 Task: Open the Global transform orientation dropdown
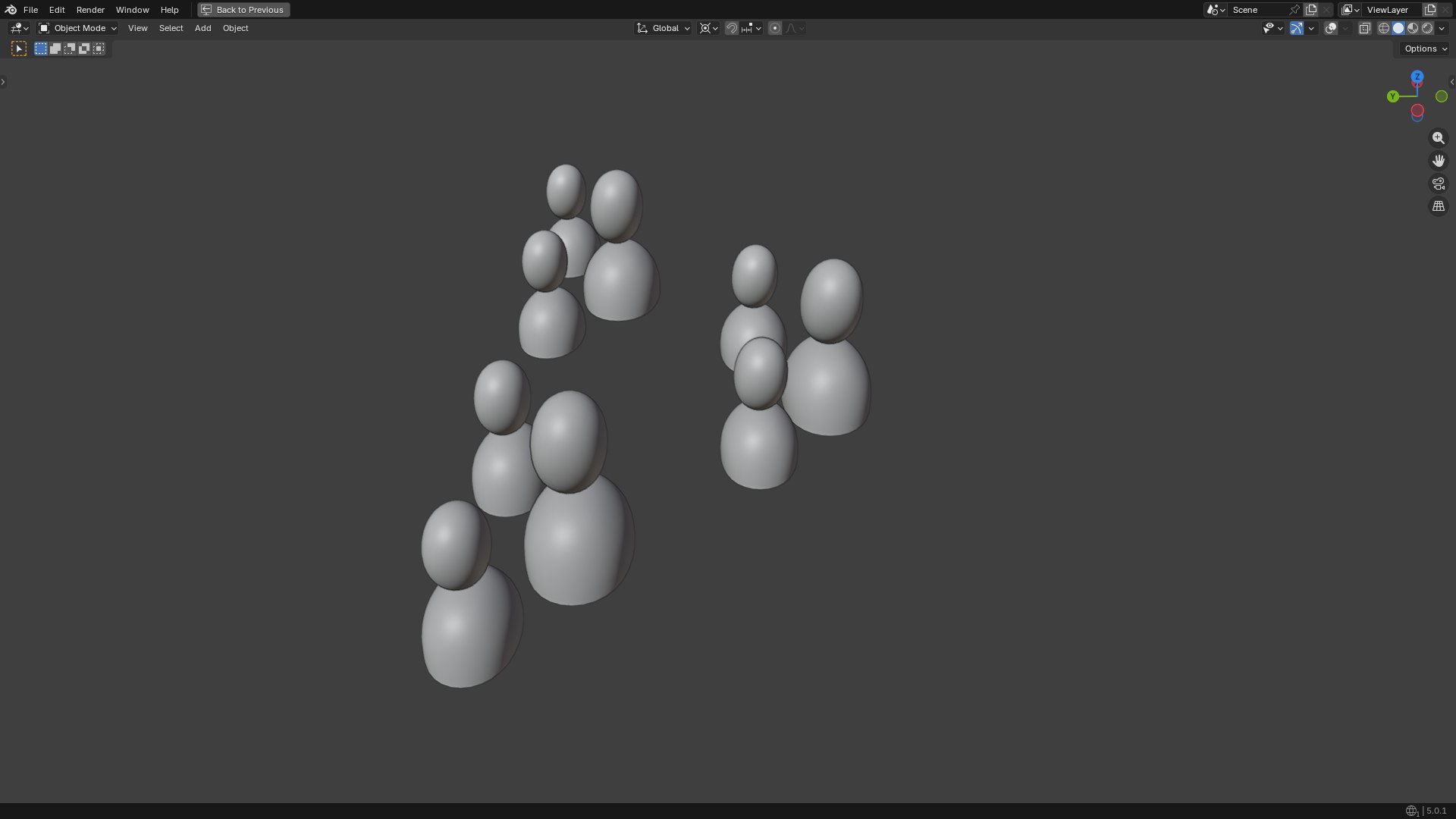pyautogui.click(x=664, y=28)
